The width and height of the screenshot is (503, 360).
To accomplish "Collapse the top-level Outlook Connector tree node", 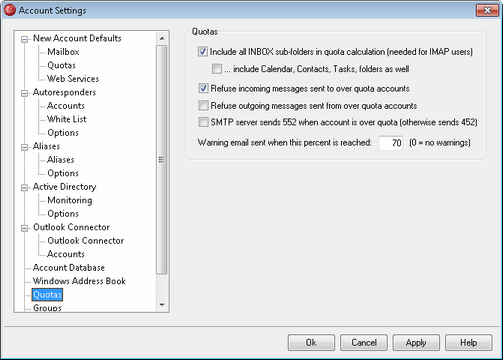I will pos(24,228).
